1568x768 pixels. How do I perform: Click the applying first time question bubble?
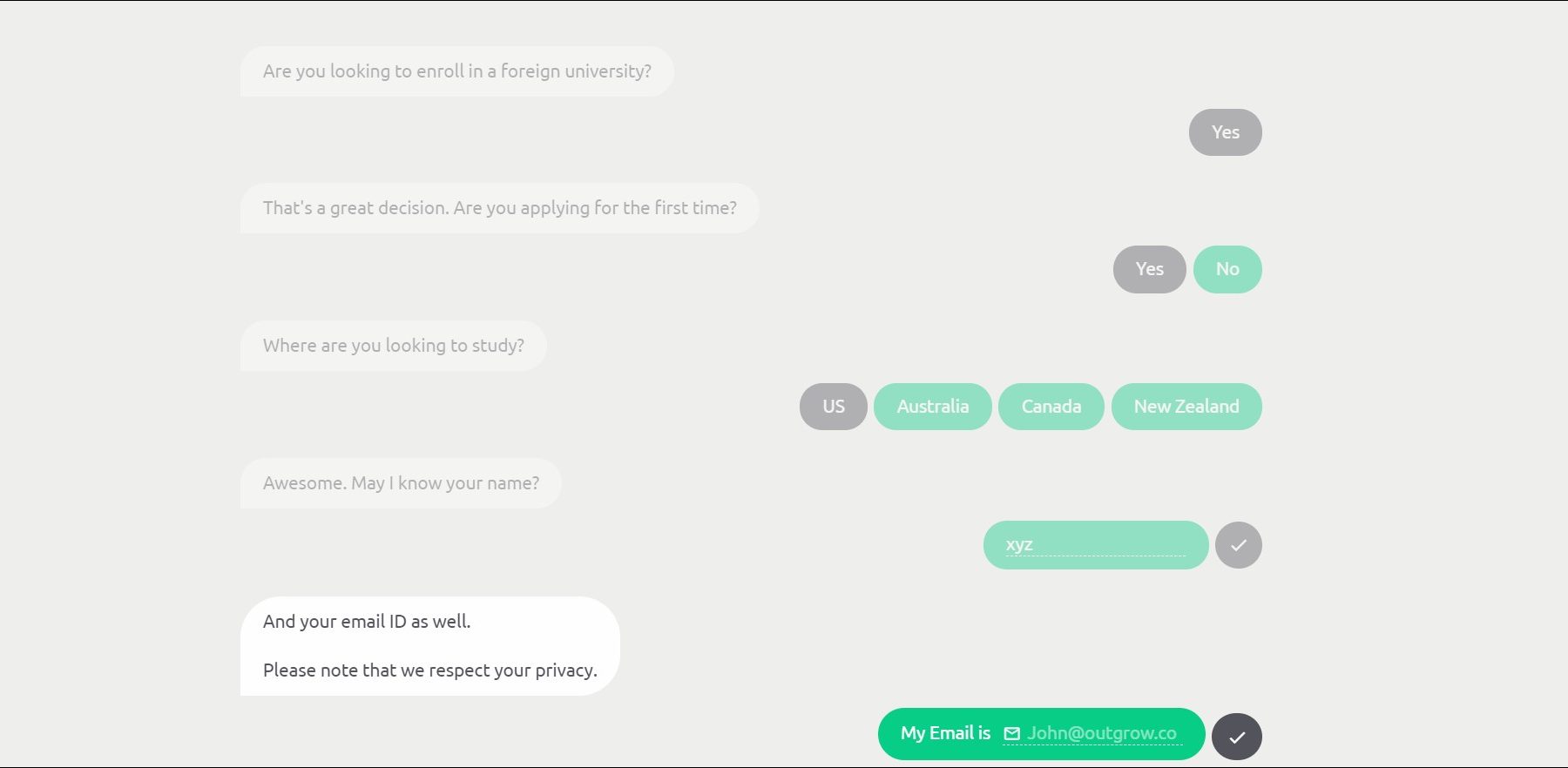point(500,208)
